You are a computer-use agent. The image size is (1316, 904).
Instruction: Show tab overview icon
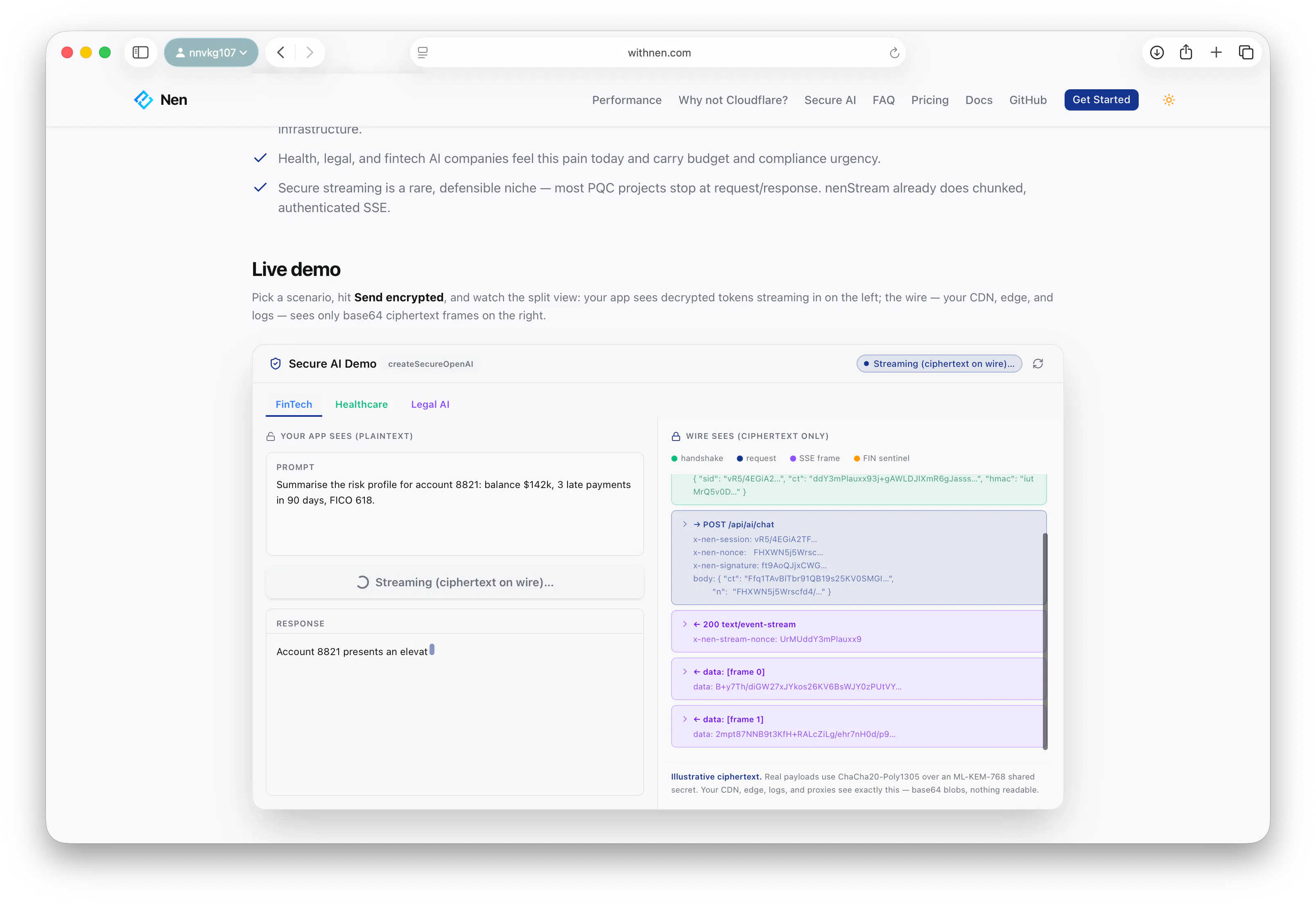(x=1246, y=53)
